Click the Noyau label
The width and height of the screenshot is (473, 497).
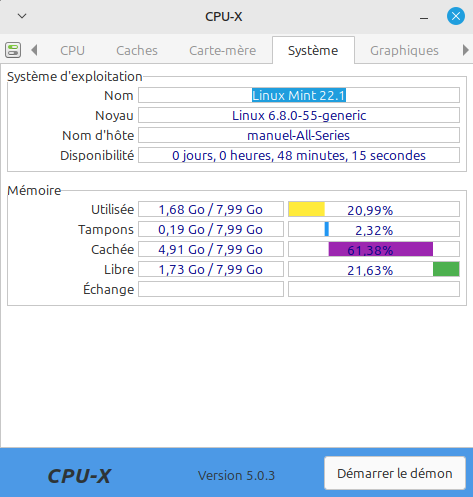point(114,116)
